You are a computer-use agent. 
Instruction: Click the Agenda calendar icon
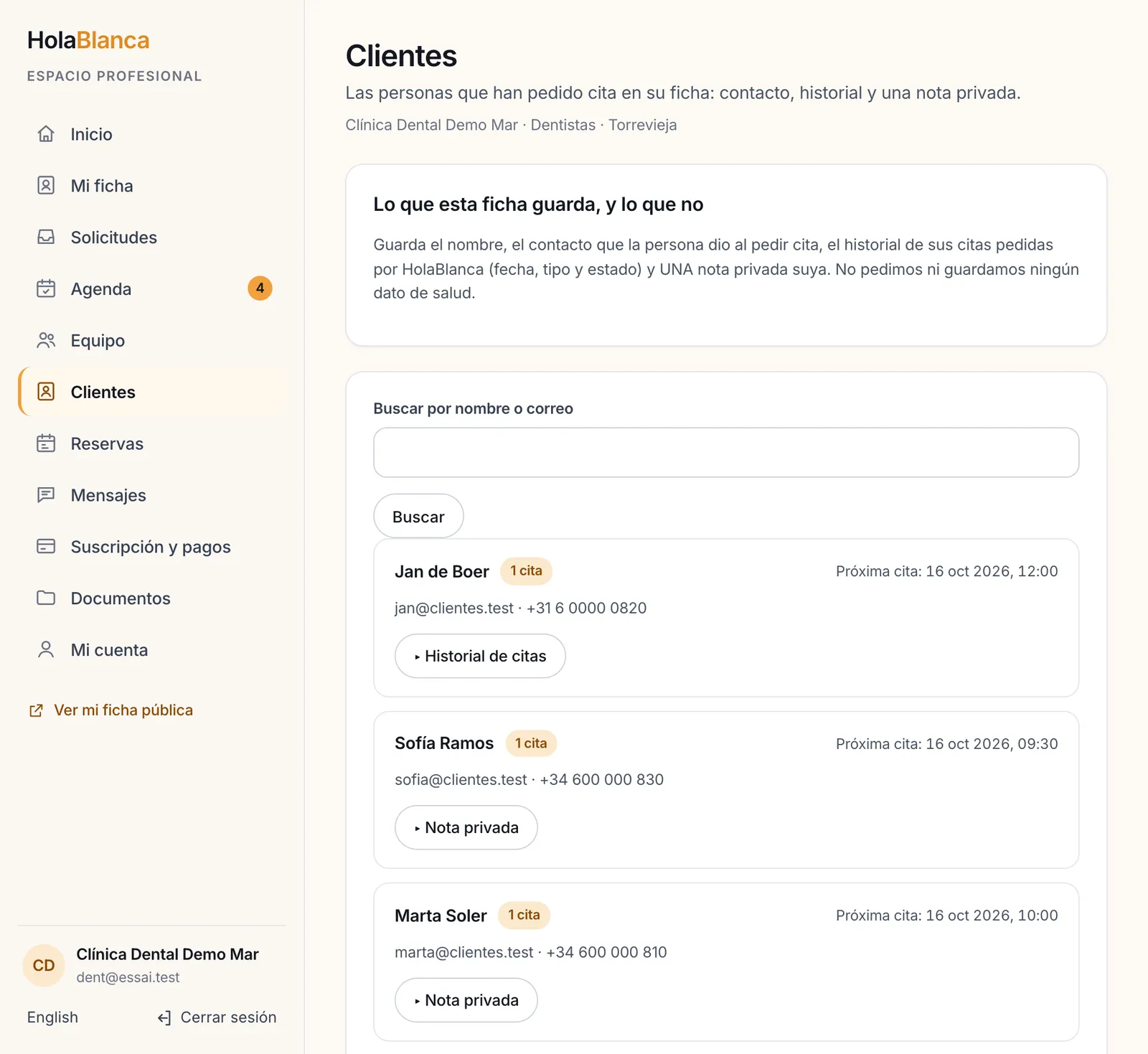coord(46,289)
